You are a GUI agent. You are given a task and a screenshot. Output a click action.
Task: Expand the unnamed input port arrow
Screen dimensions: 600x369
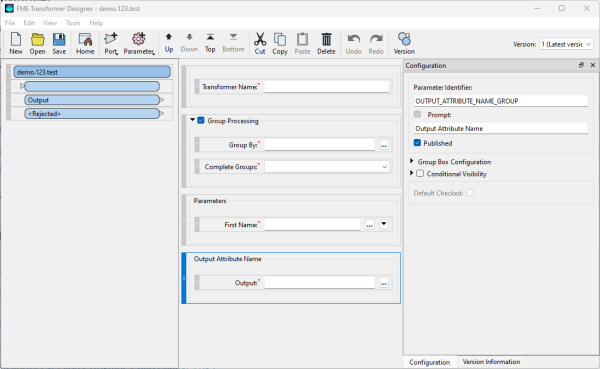(x=22, y=86)
